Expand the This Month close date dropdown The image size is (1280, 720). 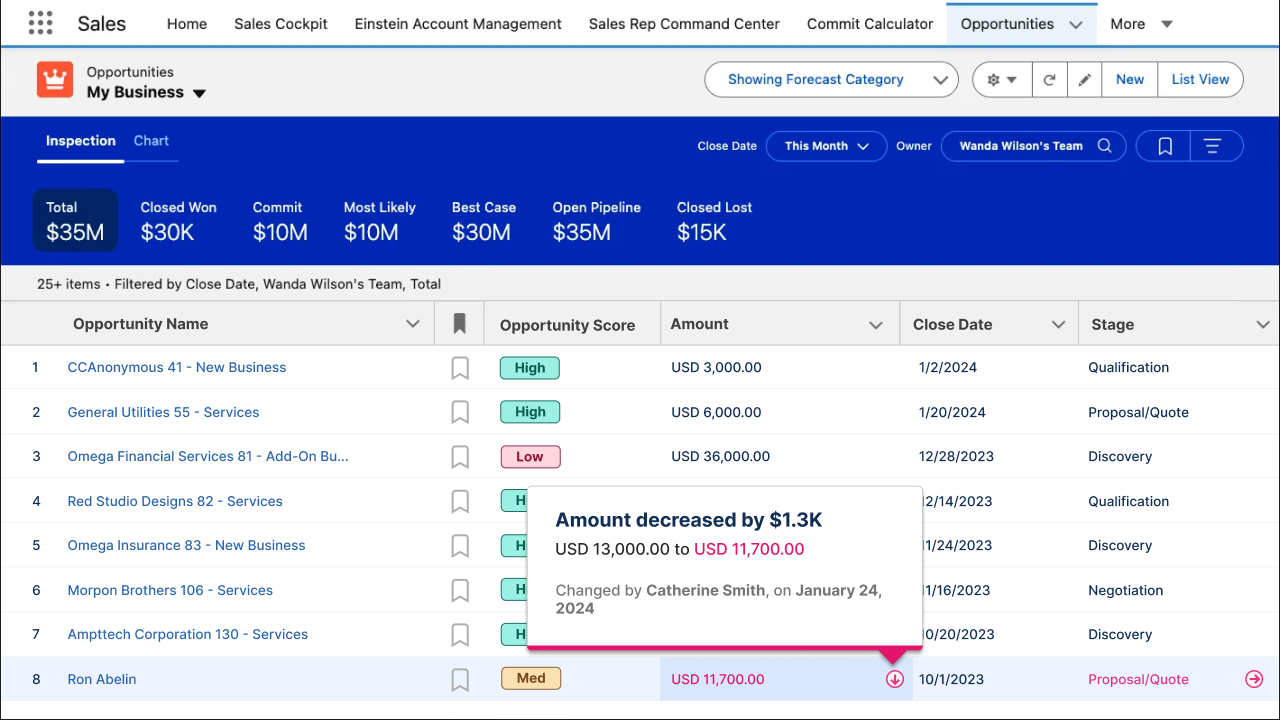826,146
